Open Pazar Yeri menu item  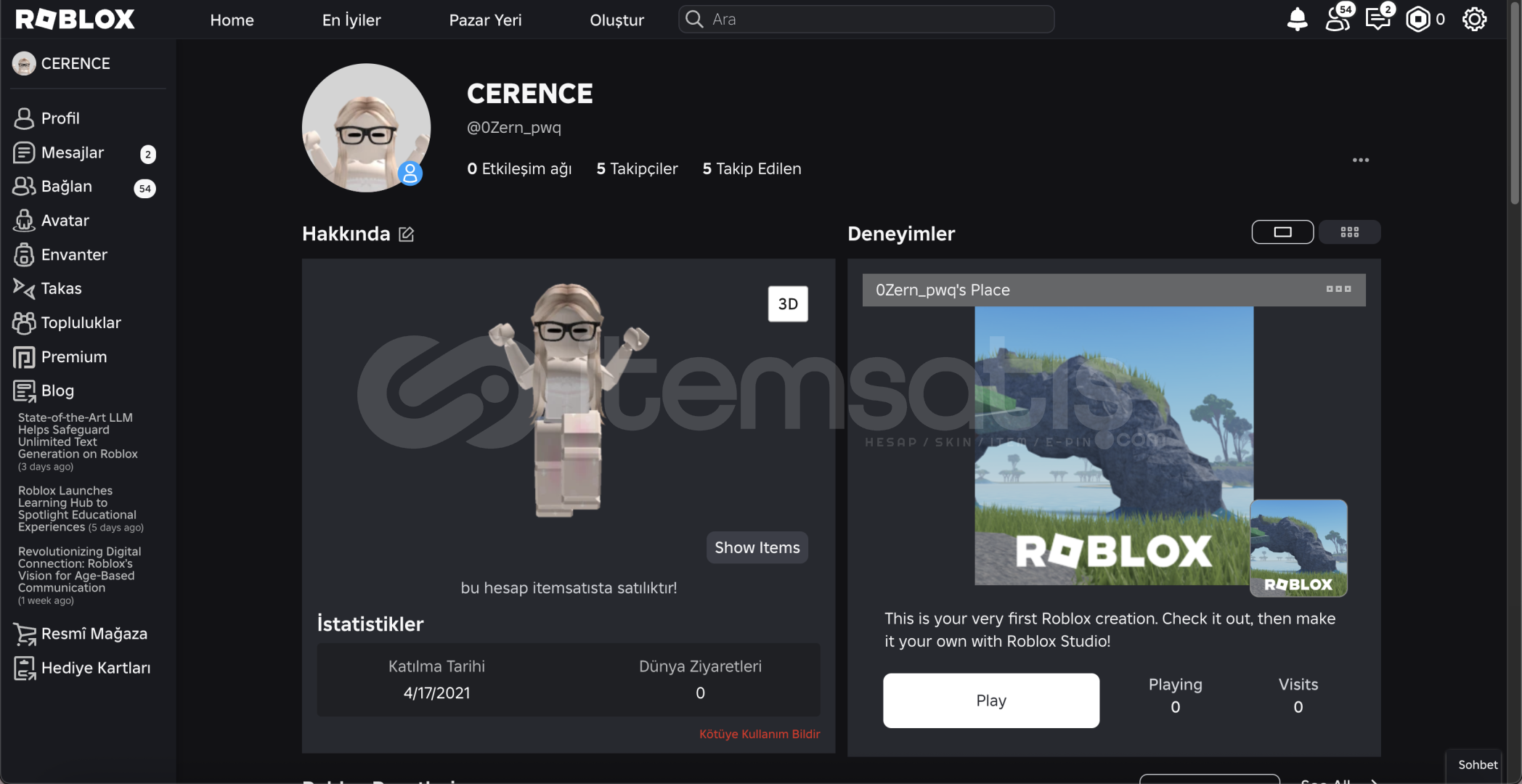(x=485, y=20)
